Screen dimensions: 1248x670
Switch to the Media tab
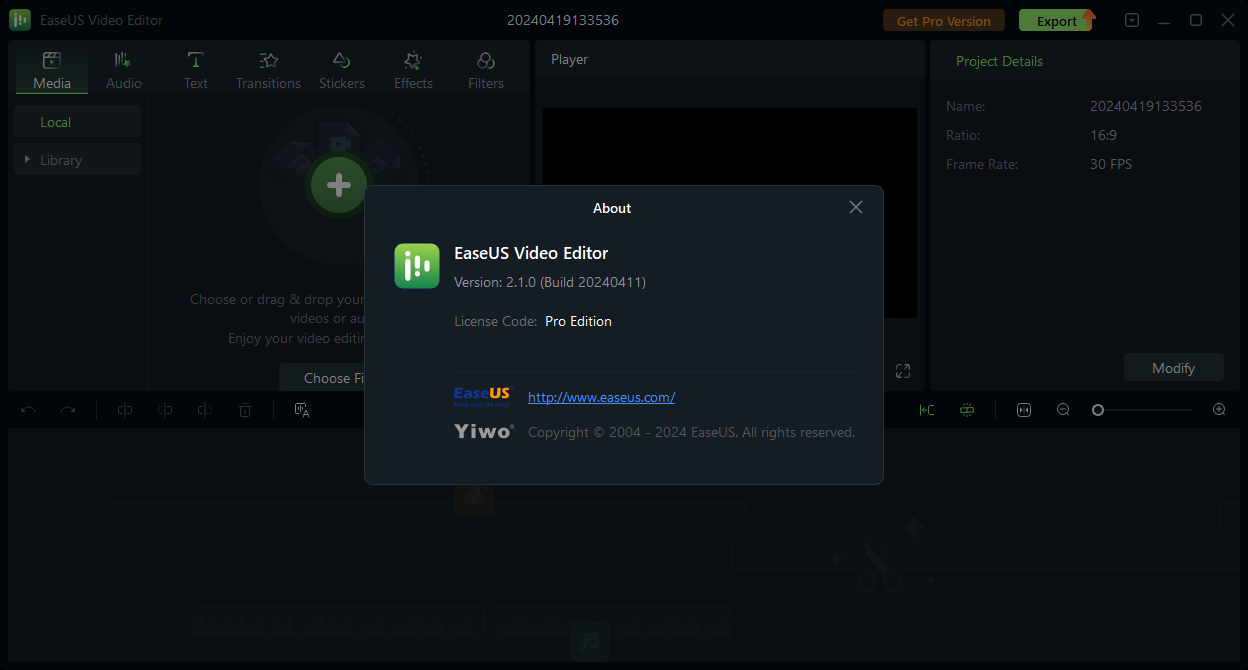[x=52, y=70]
